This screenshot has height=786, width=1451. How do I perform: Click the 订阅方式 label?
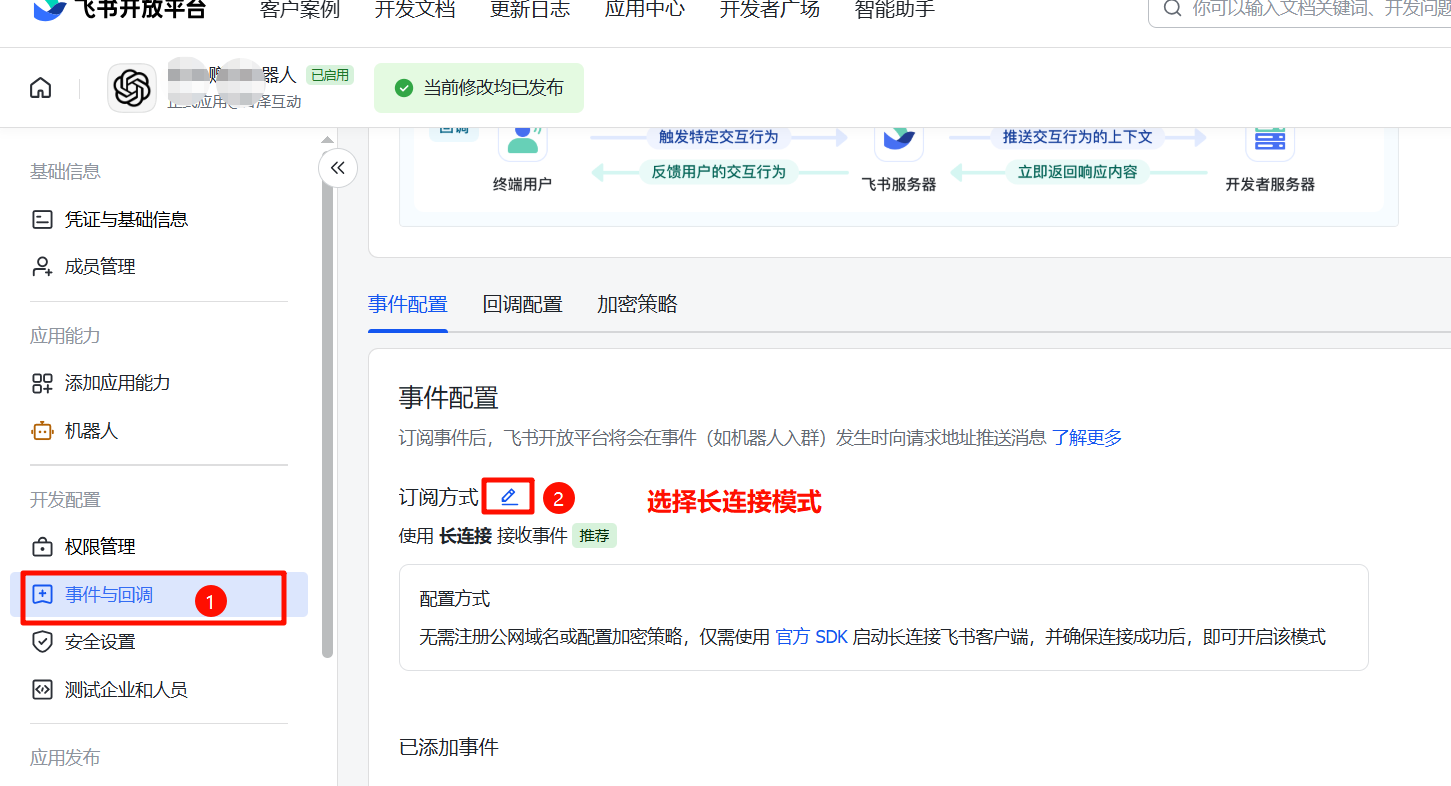pos(439,497)
